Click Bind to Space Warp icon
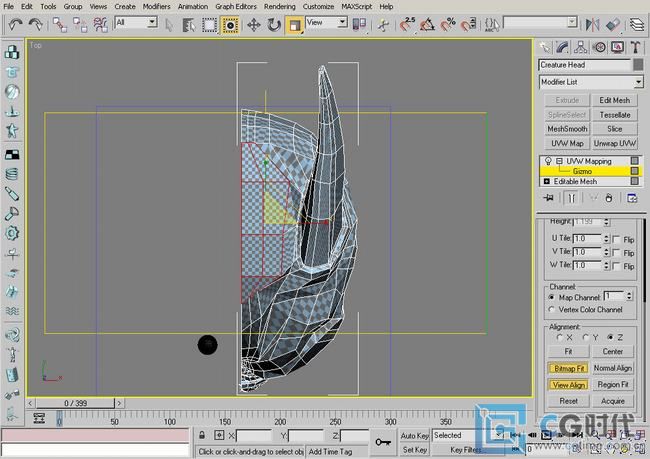 coord(100,25)
